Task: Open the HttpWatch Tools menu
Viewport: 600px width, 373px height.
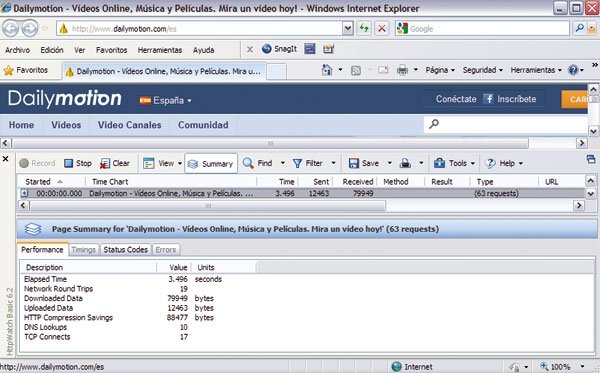Action: point(454,163)
